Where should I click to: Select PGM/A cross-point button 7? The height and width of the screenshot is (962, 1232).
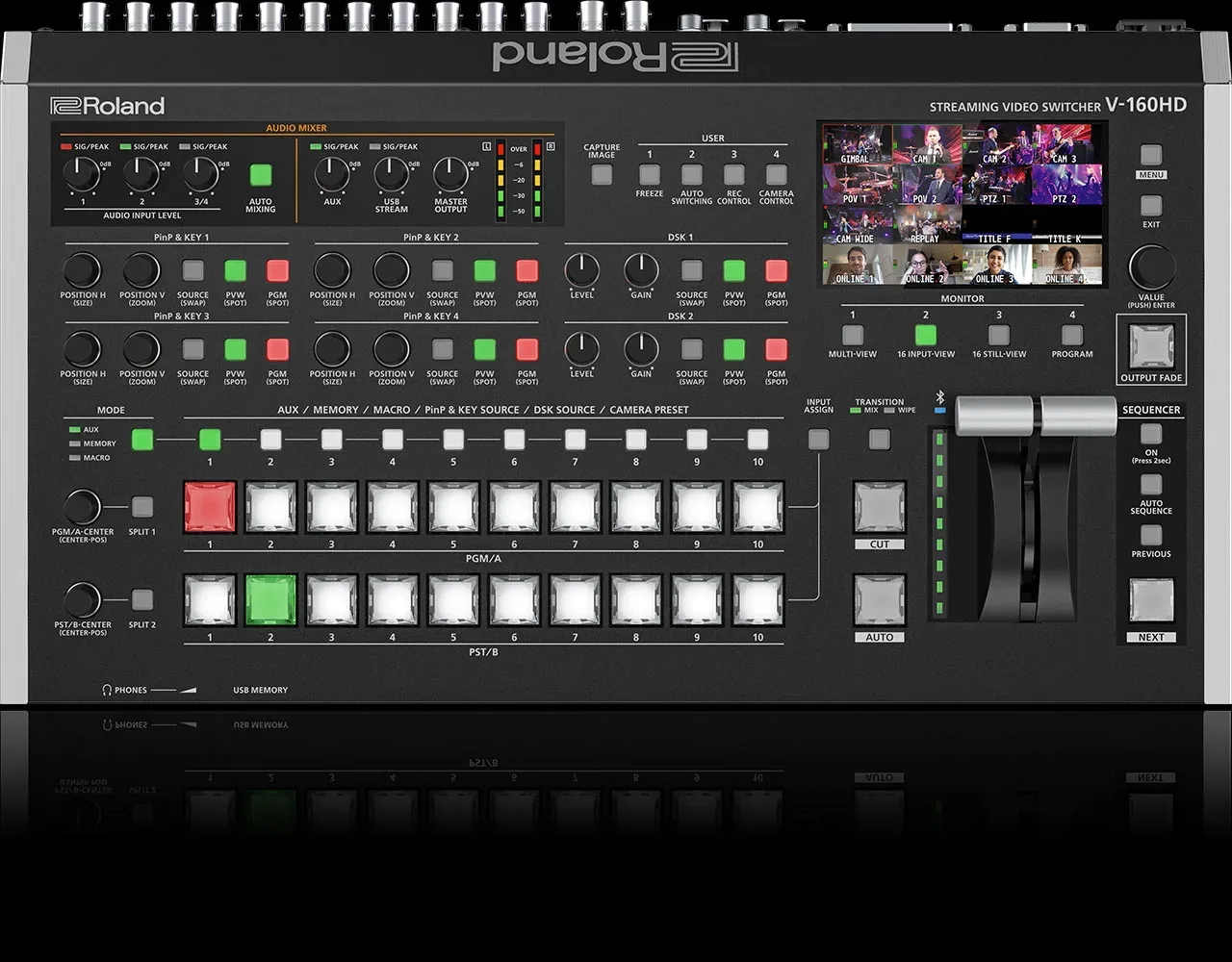pos(576,507)
